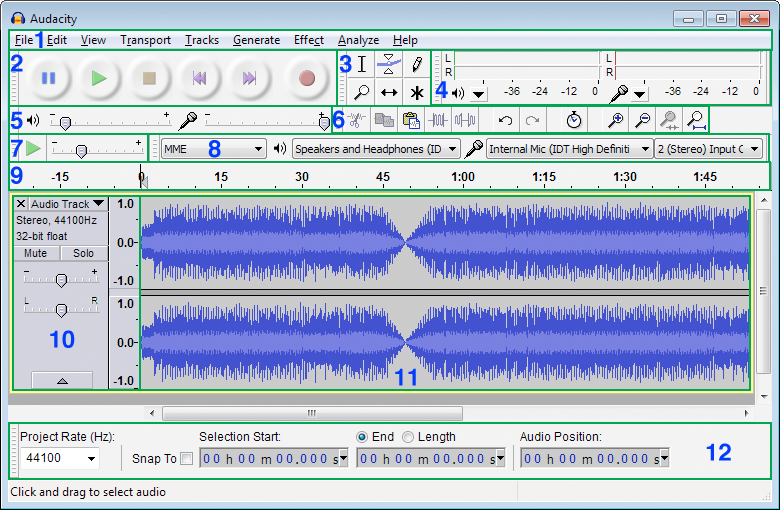The width and height of the screenshot is (780, 510).
Task: Choose the Time Shift tool
Action: pyautogui.click(x=389, y=92)
